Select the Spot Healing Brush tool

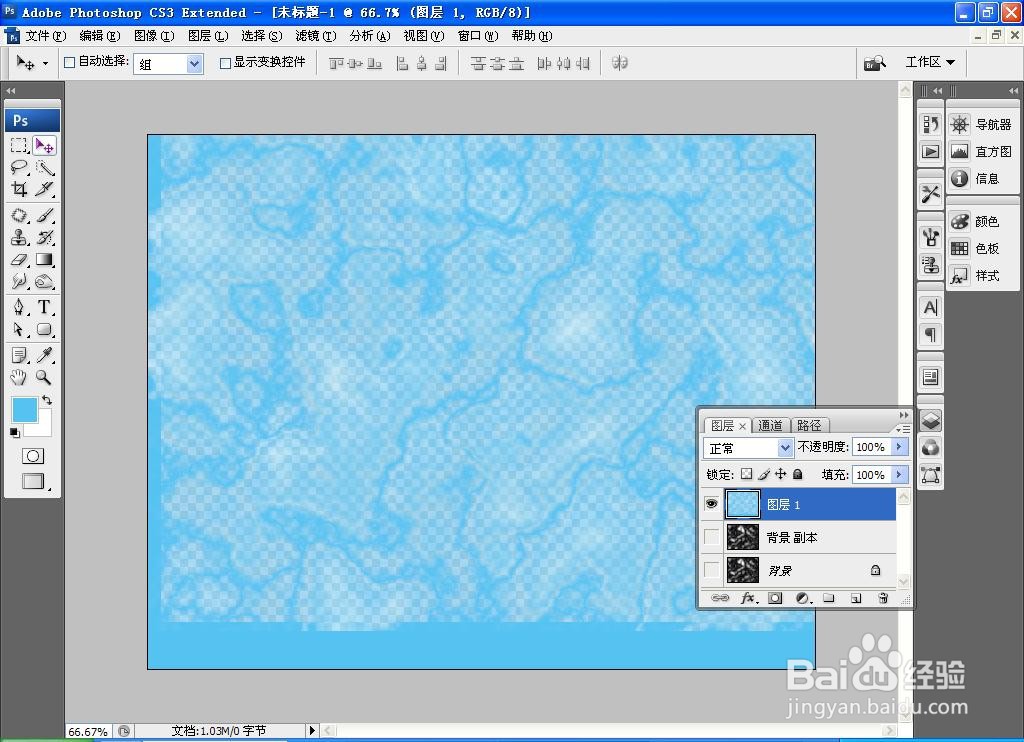click(x=19, y=215)
